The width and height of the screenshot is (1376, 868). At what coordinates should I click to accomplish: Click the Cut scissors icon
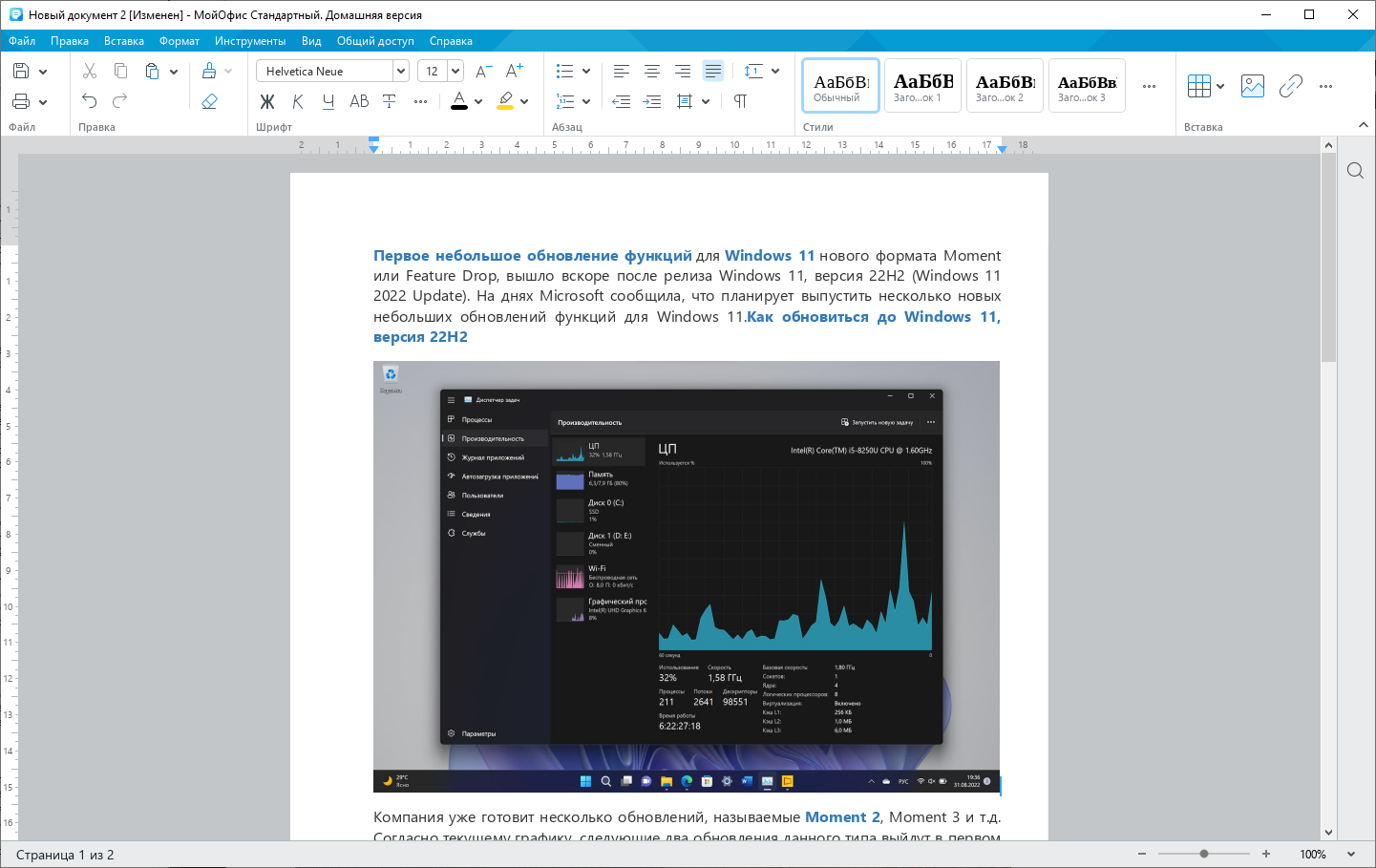90,71
